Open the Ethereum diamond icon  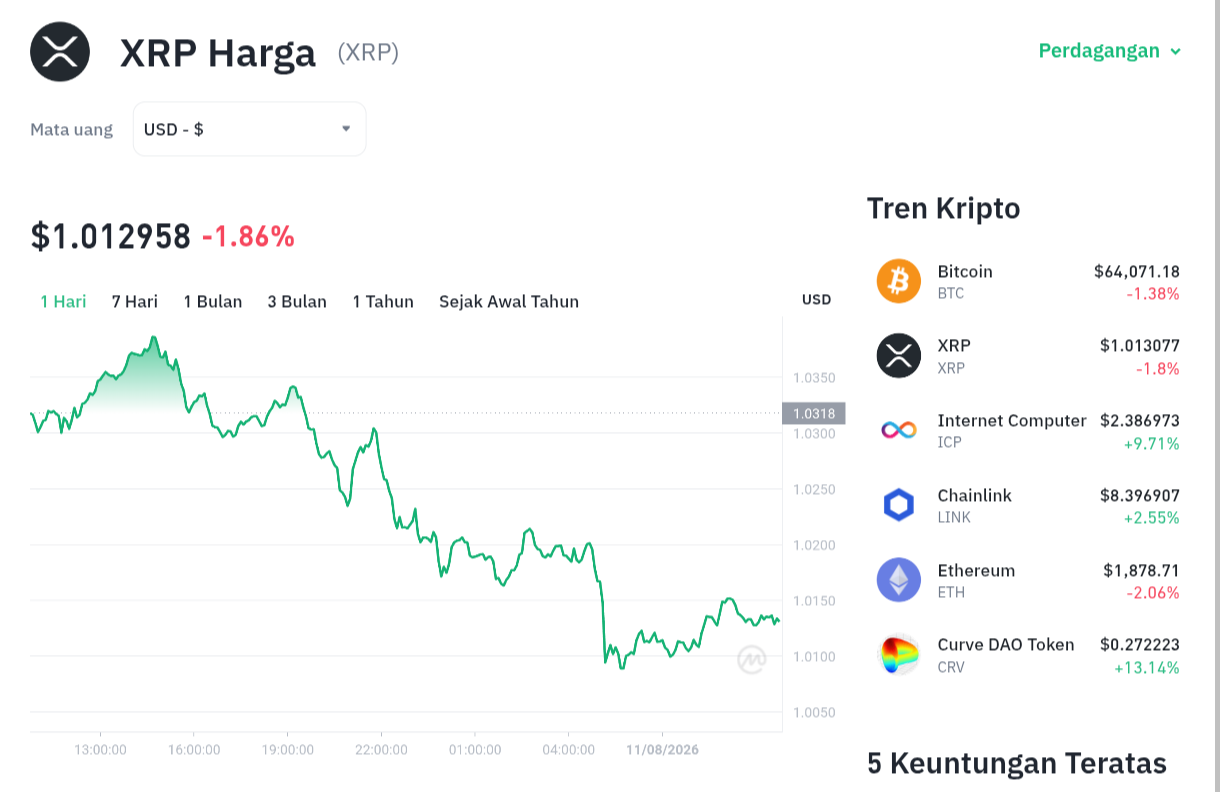pyautogui.click(x=898, y=579)
